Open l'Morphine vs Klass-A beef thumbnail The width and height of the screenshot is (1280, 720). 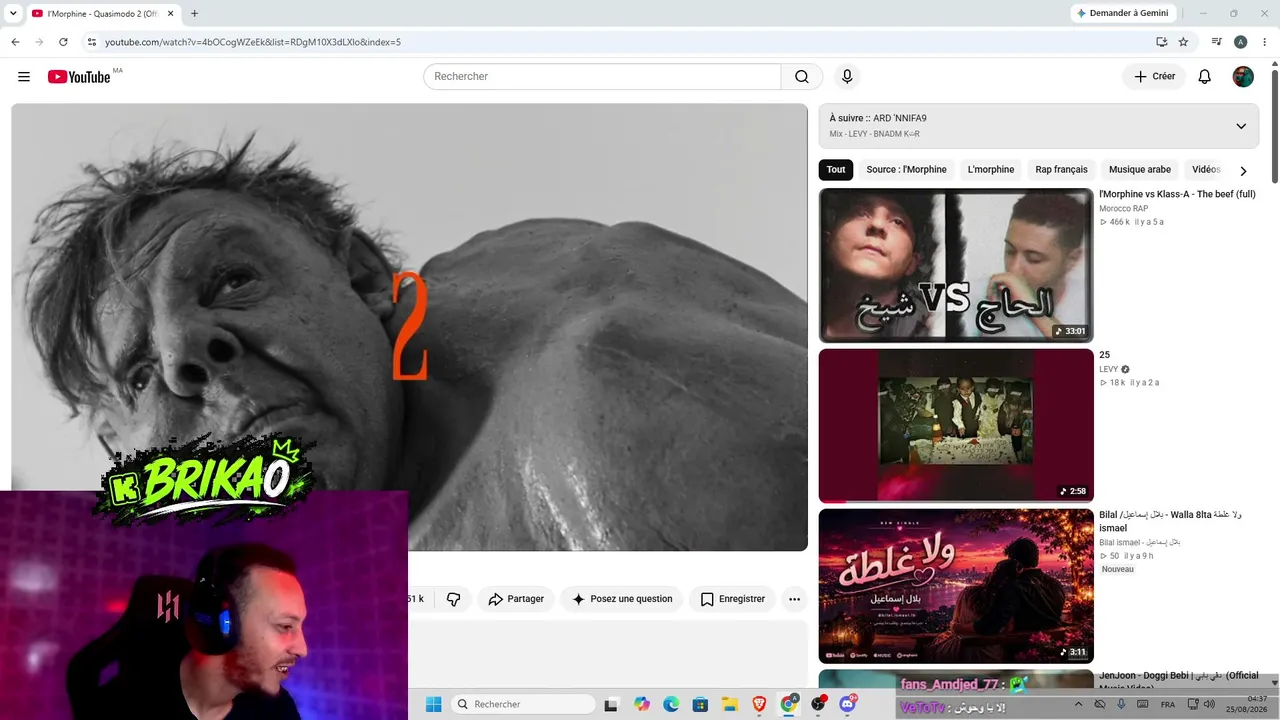coord(956,265)
